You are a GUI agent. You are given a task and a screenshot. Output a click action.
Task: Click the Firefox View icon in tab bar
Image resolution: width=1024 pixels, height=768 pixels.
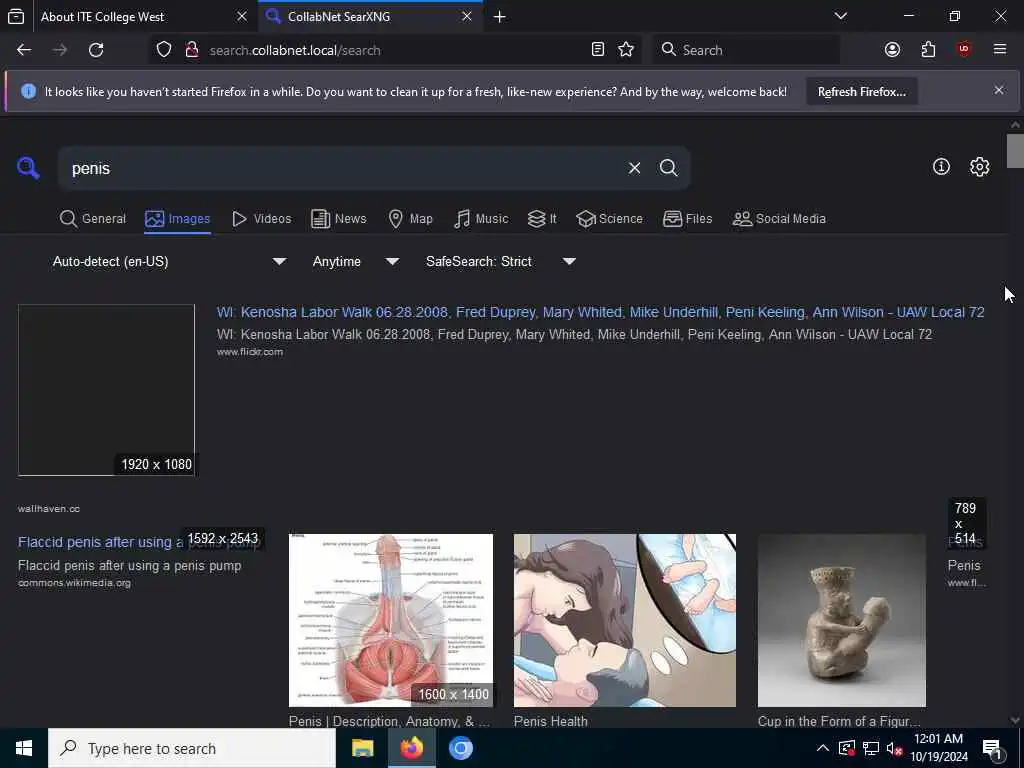pos(16,16)
